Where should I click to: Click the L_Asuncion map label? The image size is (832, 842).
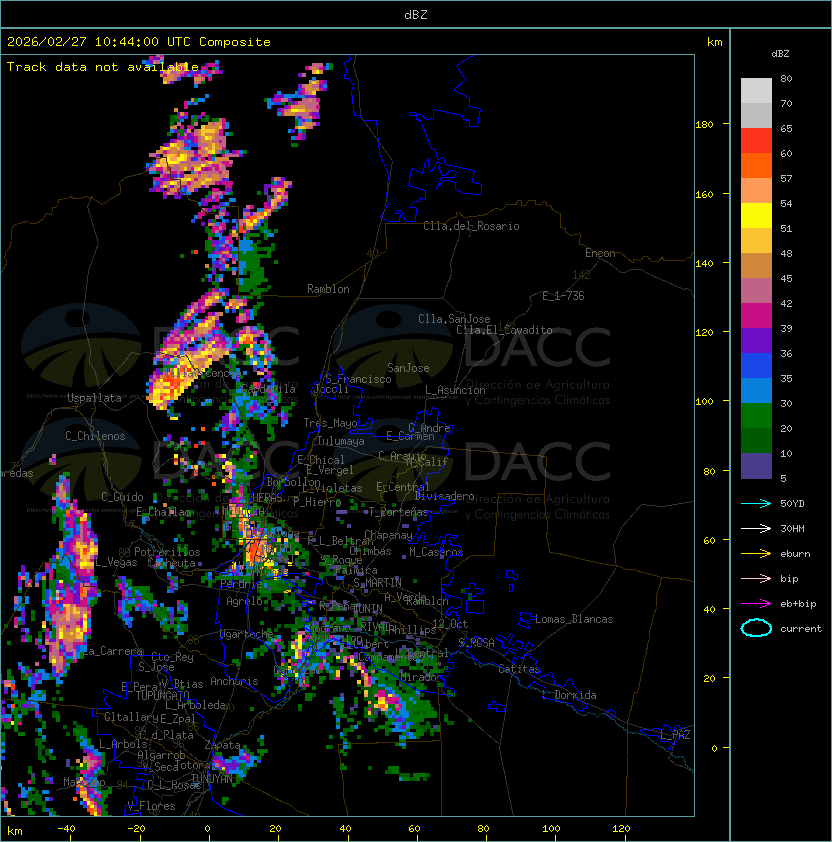point(455,390)
